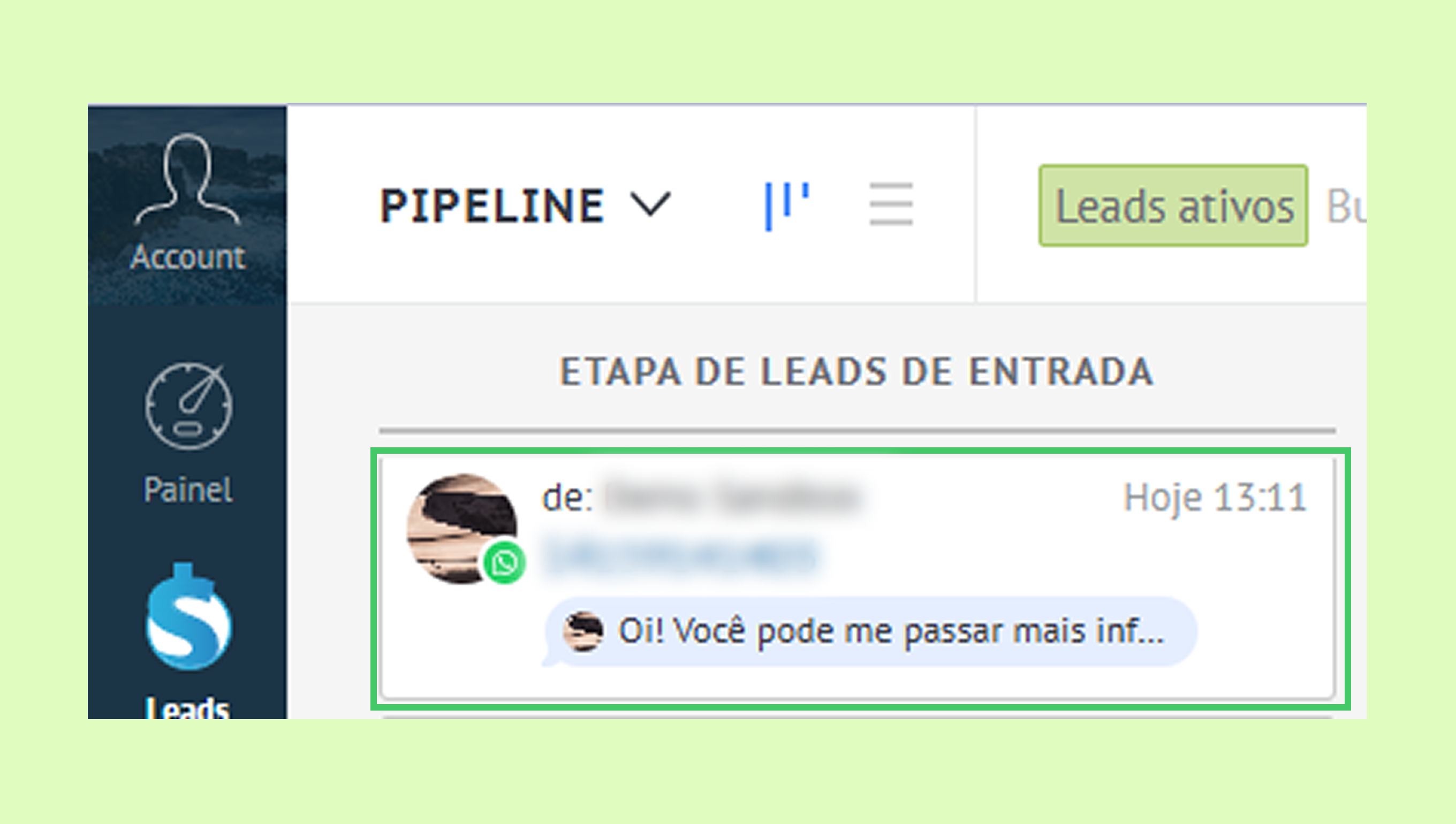The image size is (1456, 824).
Task: Select the Painel label in sidebar
Action: (x=188, y=490)
